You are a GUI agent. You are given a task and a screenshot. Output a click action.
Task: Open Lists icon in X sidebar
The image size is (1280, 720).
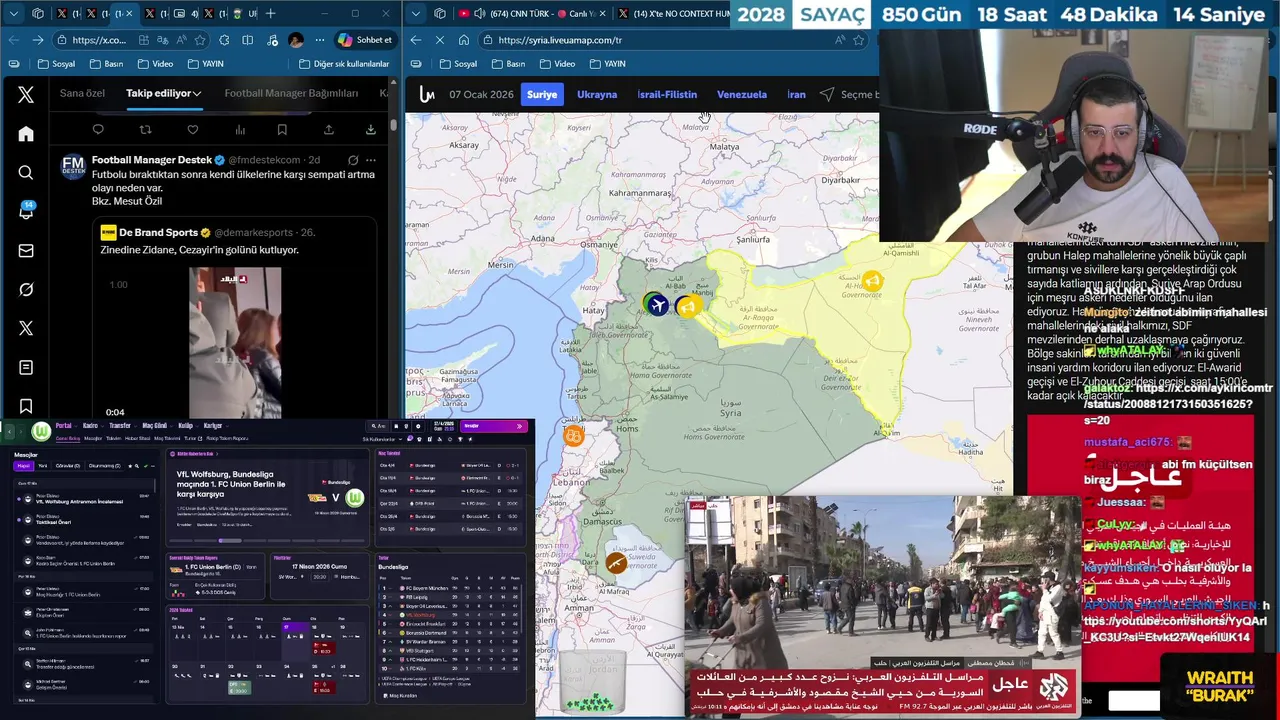click(26, 368)
